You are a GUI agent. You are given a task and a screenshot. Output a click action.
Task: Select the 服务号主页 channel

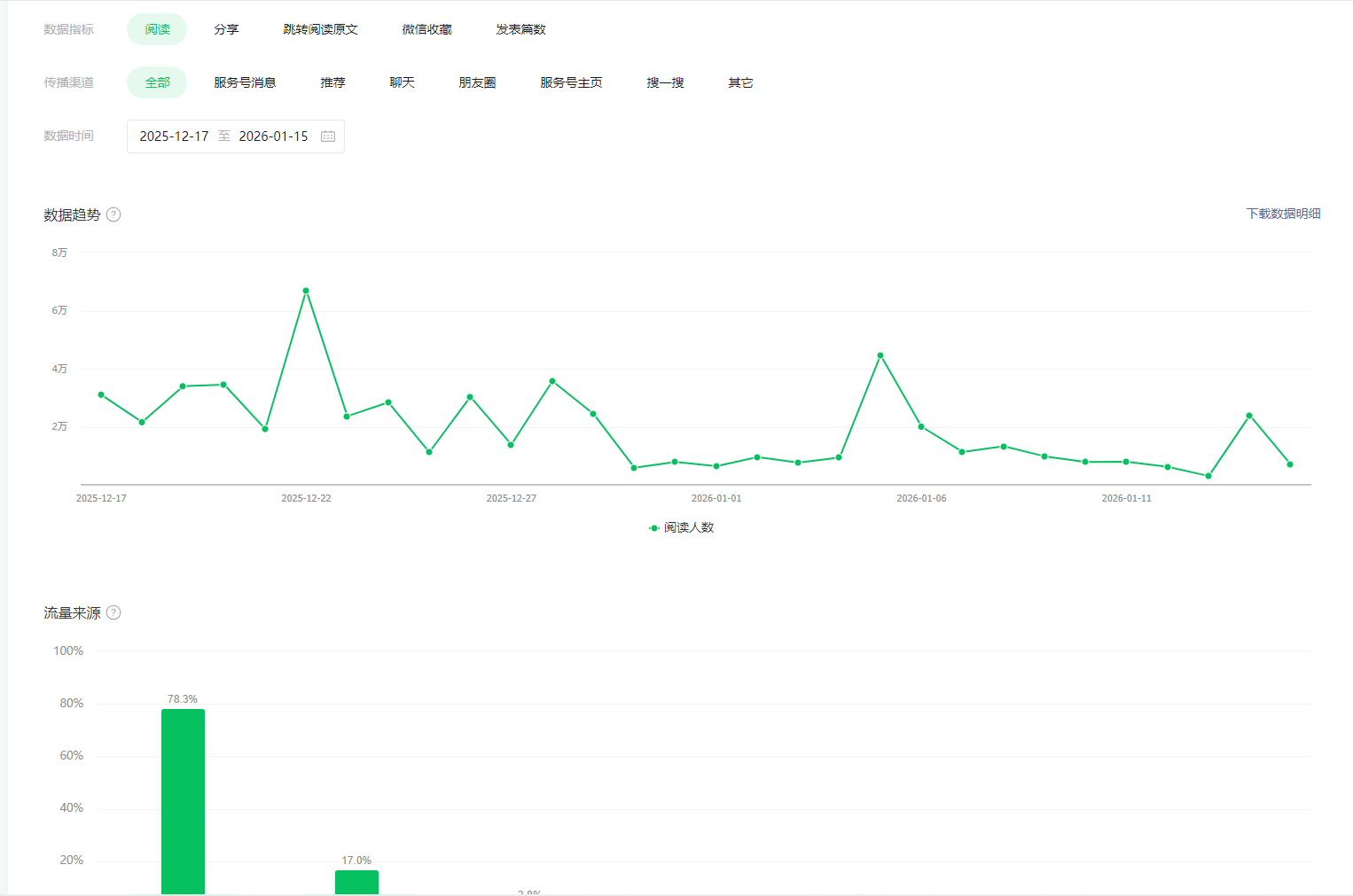[x=571, y=82]
